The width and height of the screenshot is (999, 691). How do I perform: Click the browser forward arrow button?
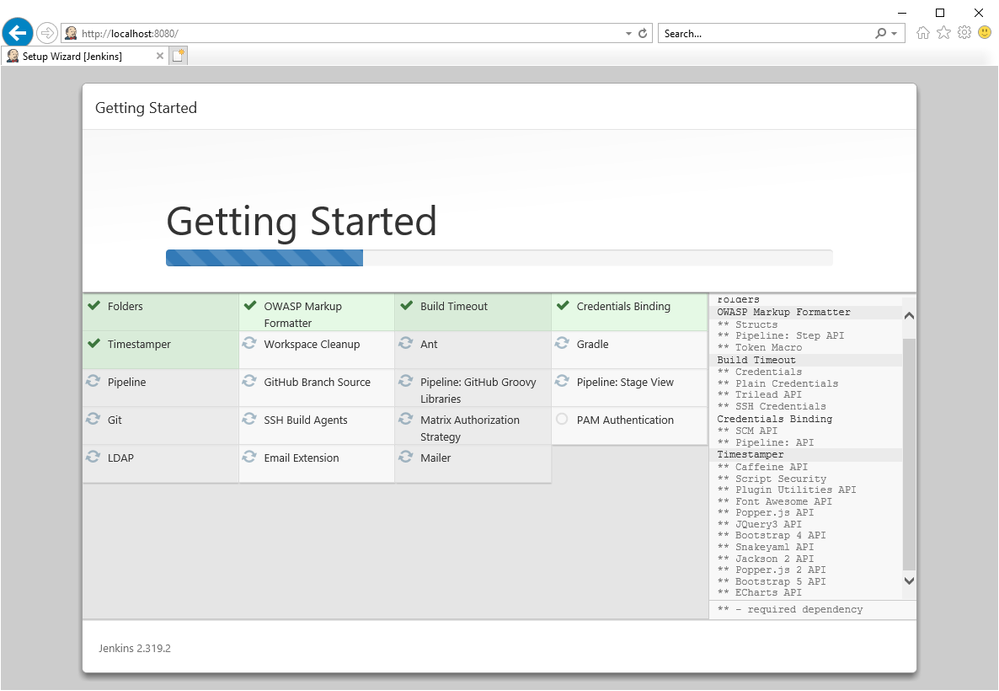[47, 33]
